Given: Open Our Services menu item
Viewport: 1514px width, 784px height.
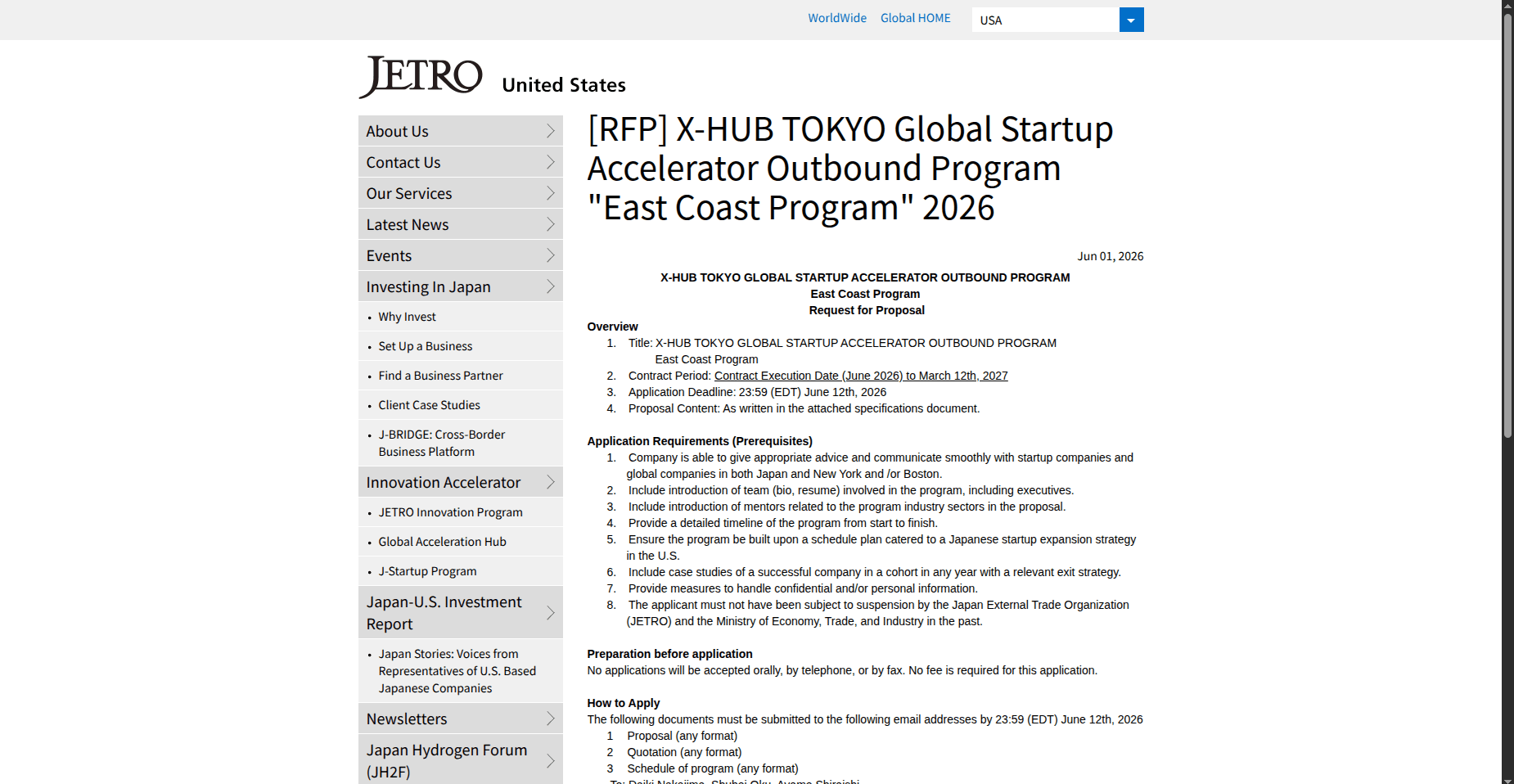Looking at the screenshot, I should 461,193.
